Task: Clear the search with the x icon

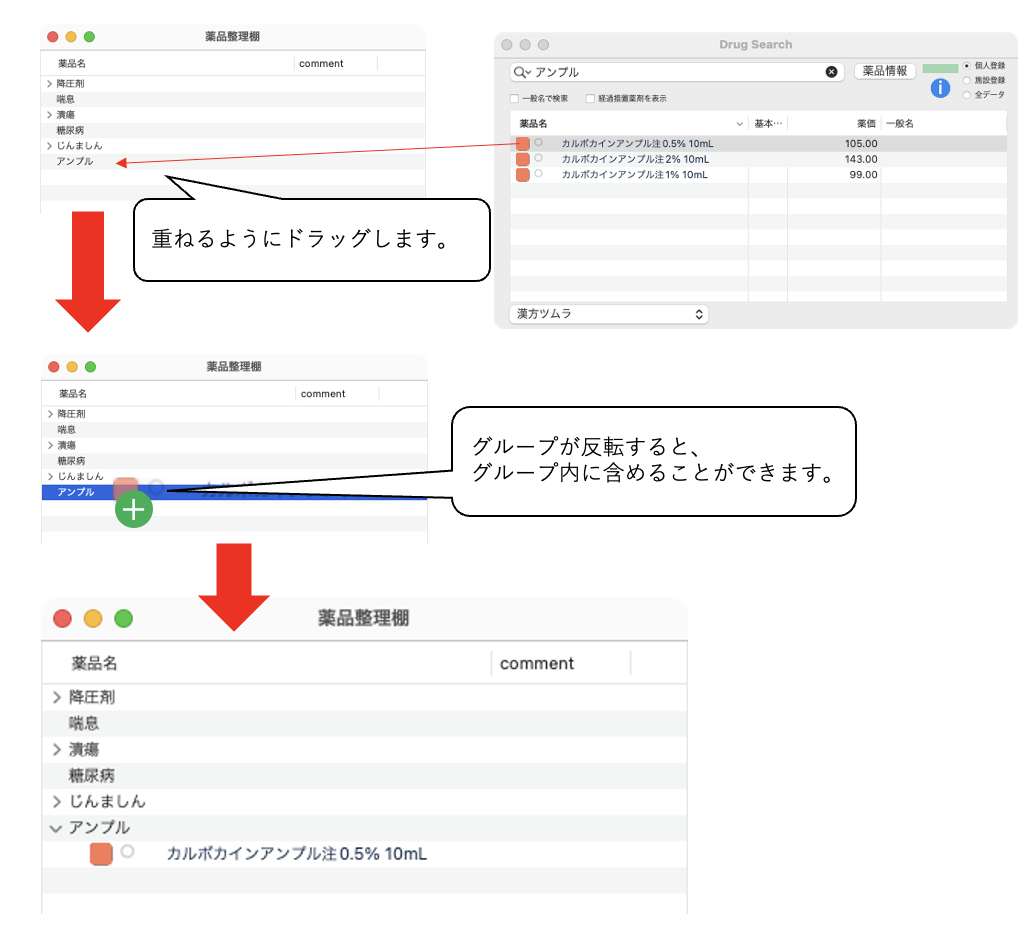Action: coord(829,70)
